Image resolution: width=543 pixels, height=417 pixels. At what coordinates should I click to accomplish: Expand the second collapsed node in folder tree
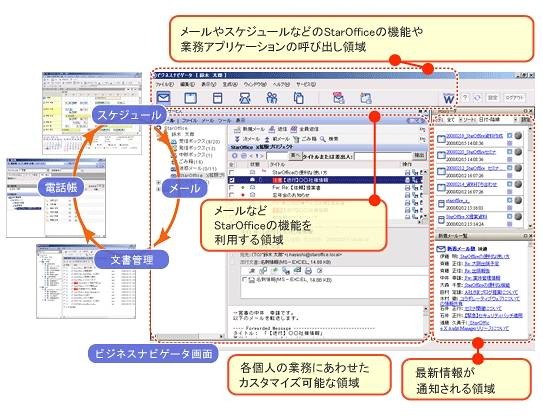(x=158, y=189)
